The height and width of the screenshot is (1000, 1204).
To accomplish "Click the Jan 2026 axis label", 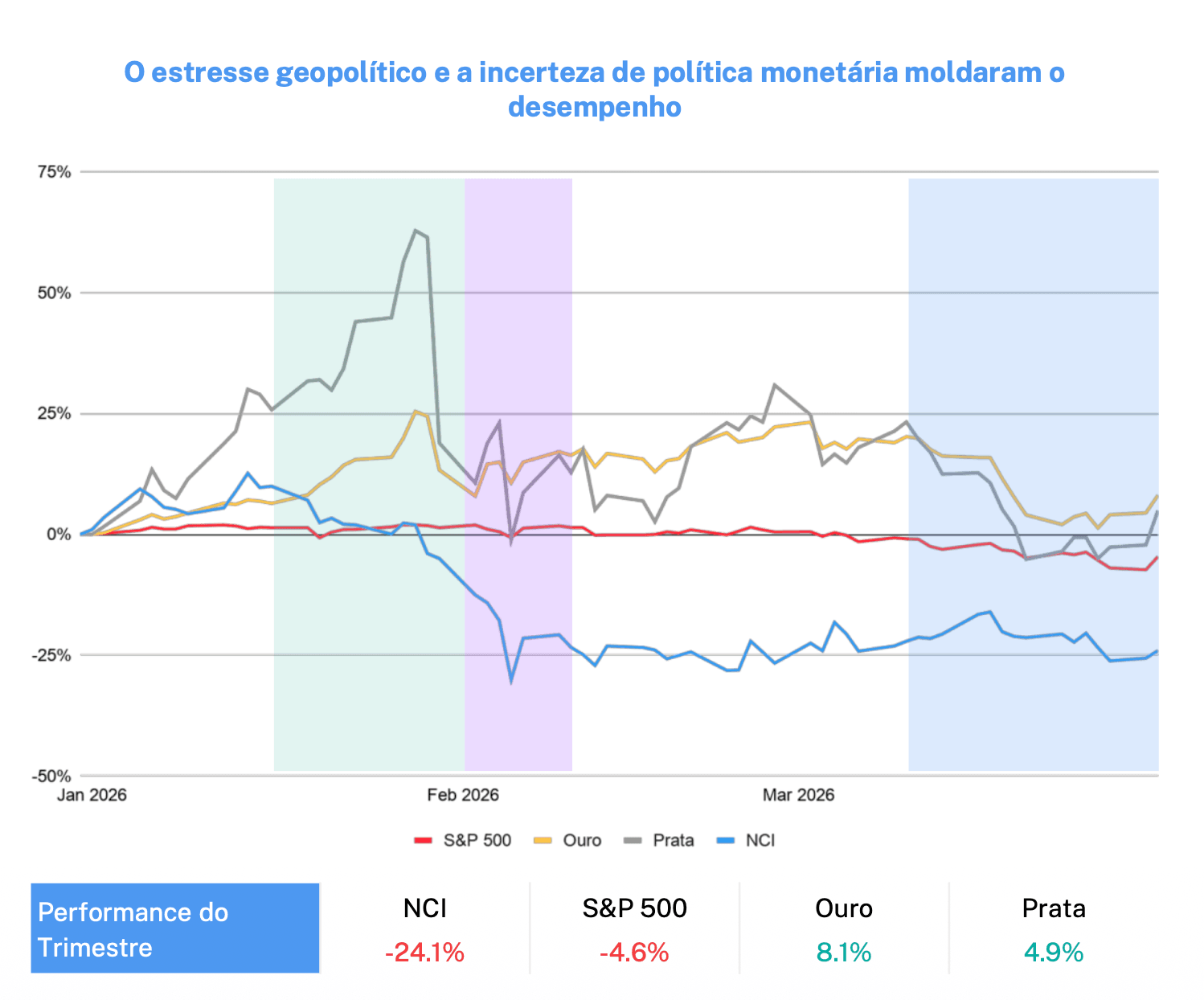I will pos(92,795).
